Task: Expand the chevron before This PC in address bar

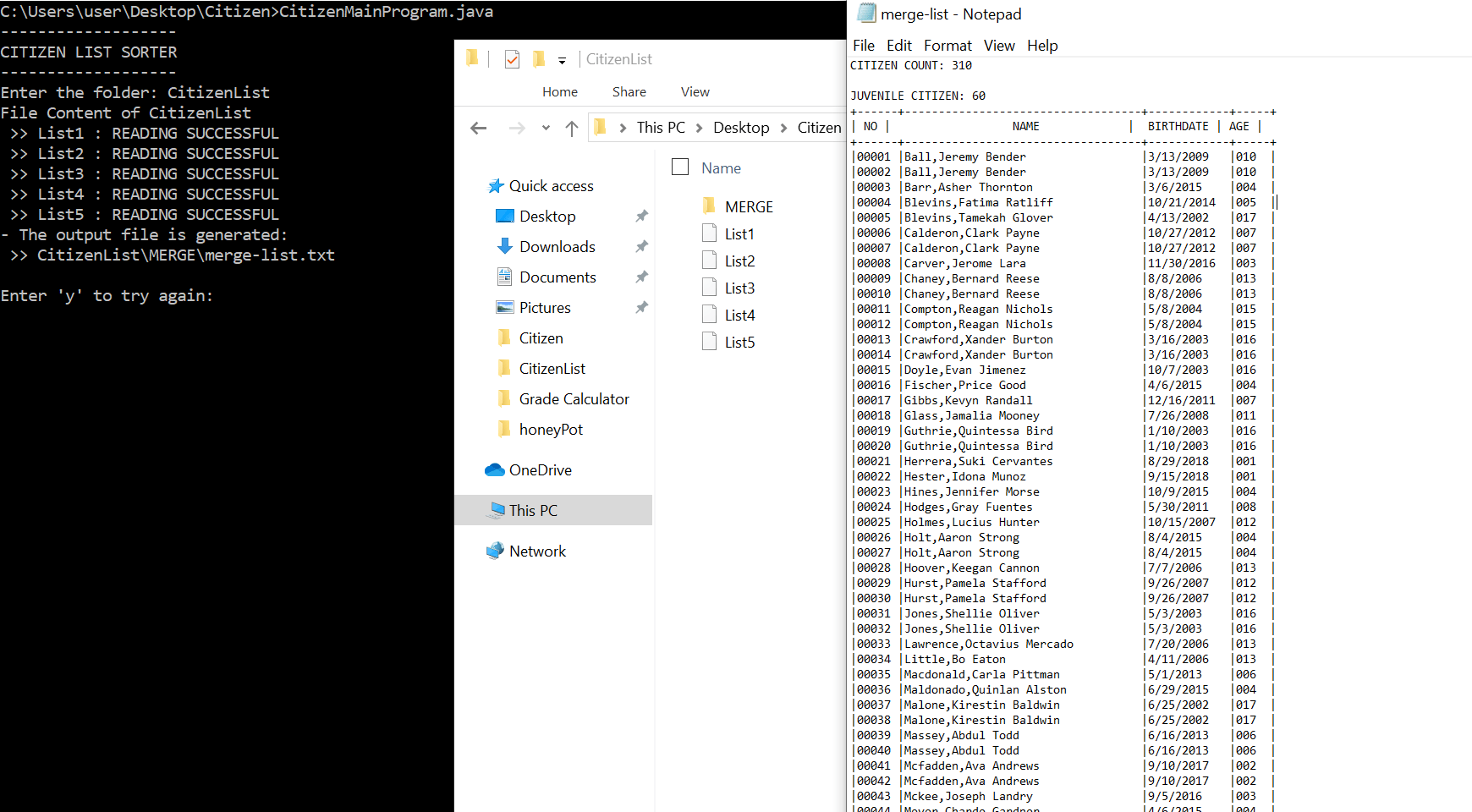Action: pos(623,128)
